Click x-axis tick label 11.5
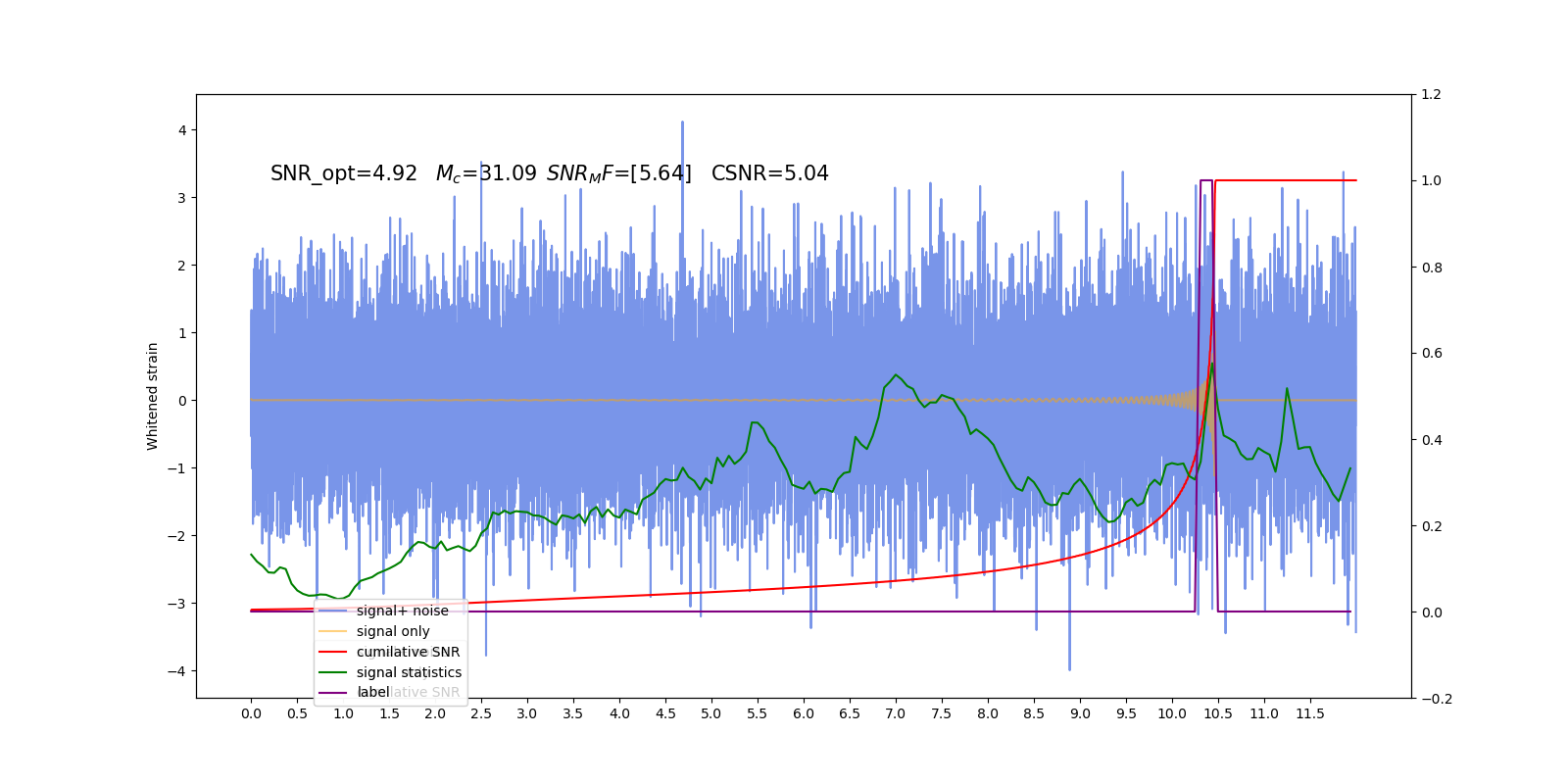 (x=1310, y=713)
